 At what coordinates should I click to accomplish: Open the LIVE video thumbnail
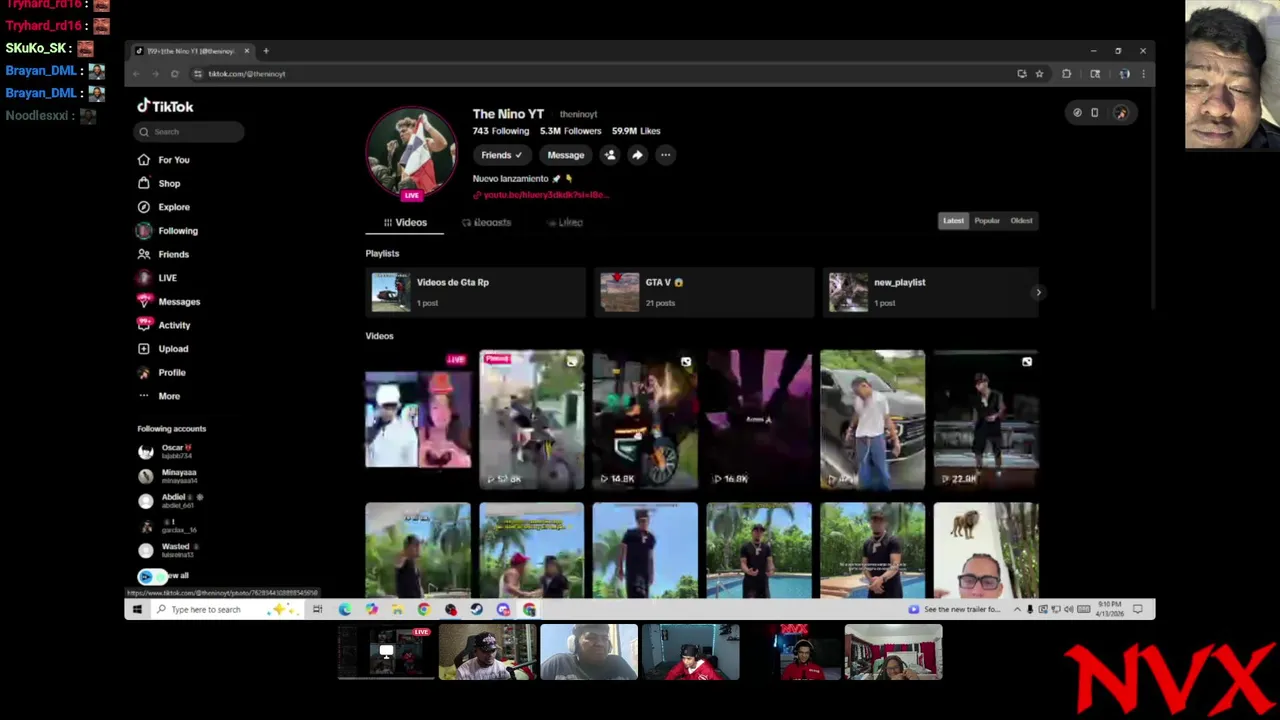[x=418, y=419]
